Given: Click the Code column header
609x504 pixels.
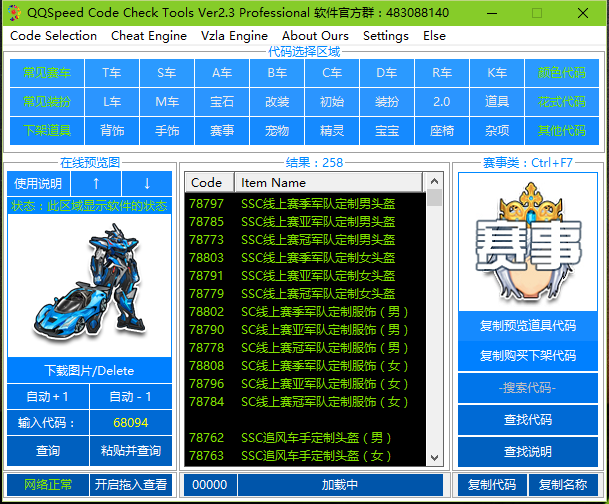Looking at the screenshot, I should pyautogui.click(x=209, y=182).
